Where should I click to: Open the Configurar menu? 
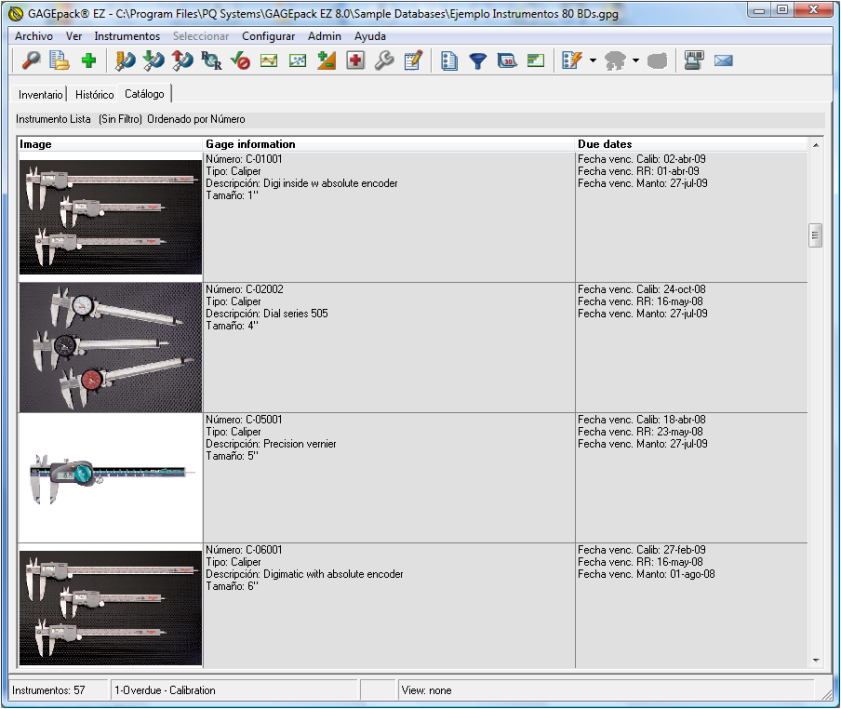tap(268, 36)
